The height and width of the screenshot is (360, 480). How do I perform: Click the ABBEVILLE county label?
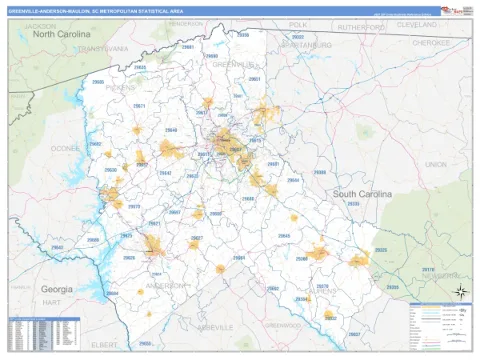coord(215,328)
